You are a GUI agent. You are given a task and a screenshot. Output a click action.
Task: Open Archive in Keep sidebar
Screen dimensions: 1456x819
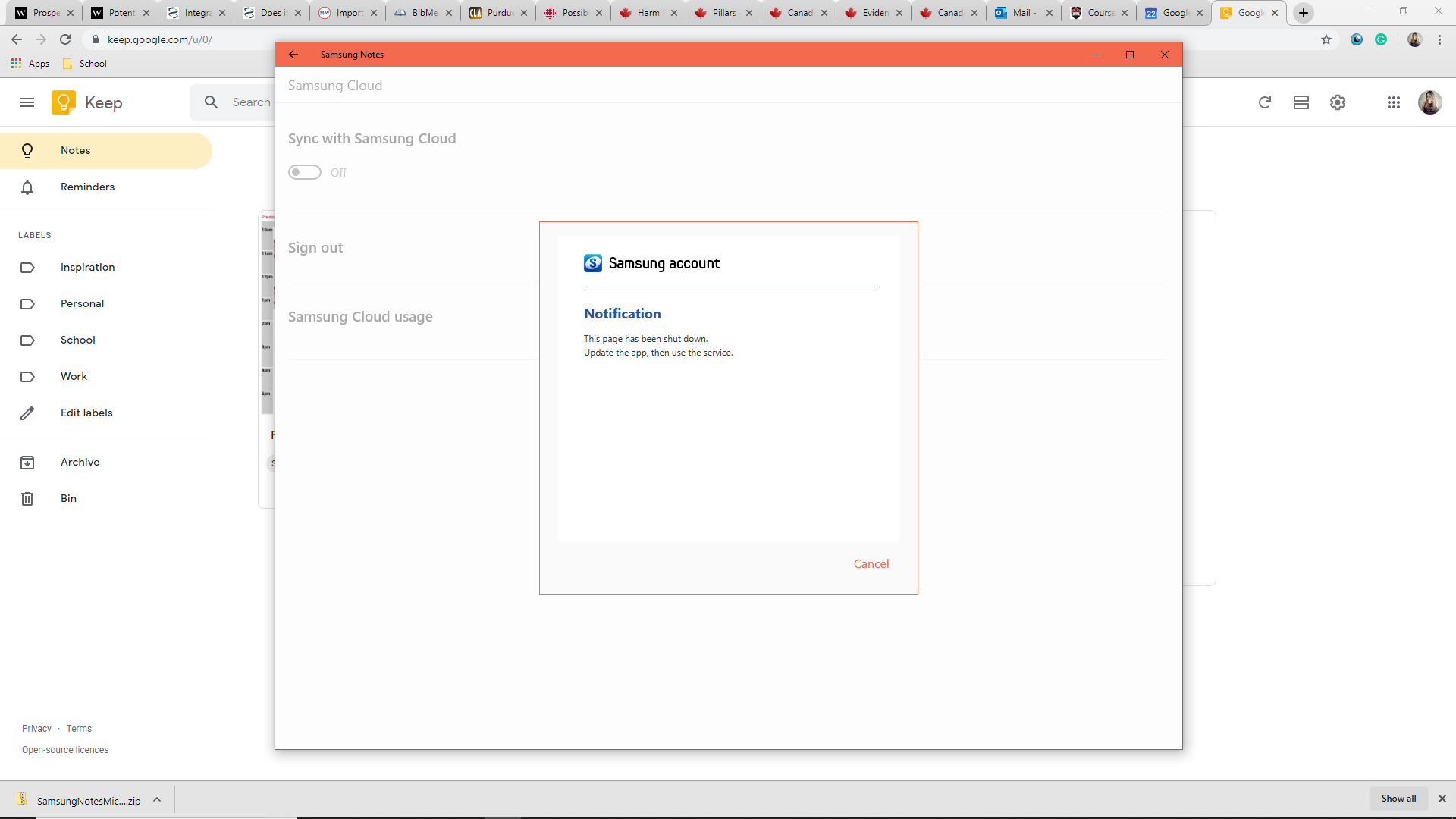pos(106,462)
